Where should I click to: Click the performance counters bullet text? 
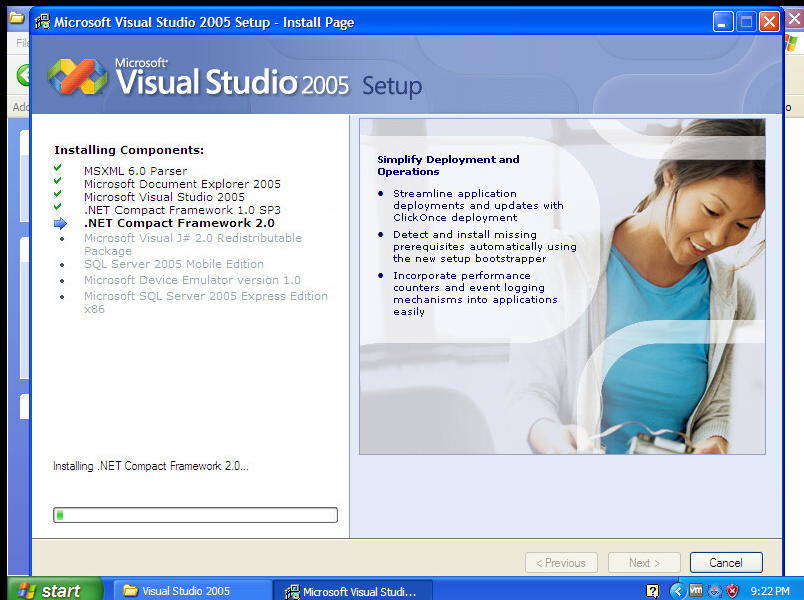pyautogui.click(x=475, y=293)
